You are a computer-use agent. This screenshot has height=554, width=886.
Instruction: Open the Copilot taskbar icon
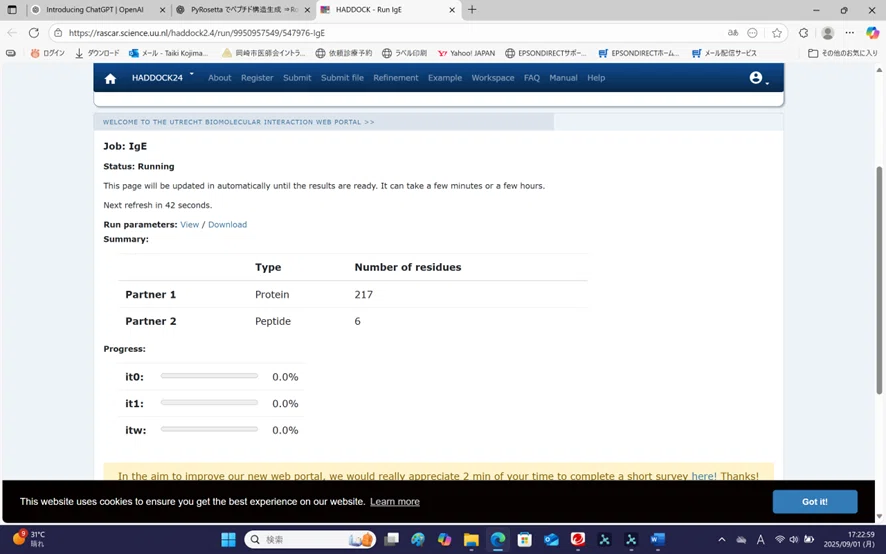445,539
